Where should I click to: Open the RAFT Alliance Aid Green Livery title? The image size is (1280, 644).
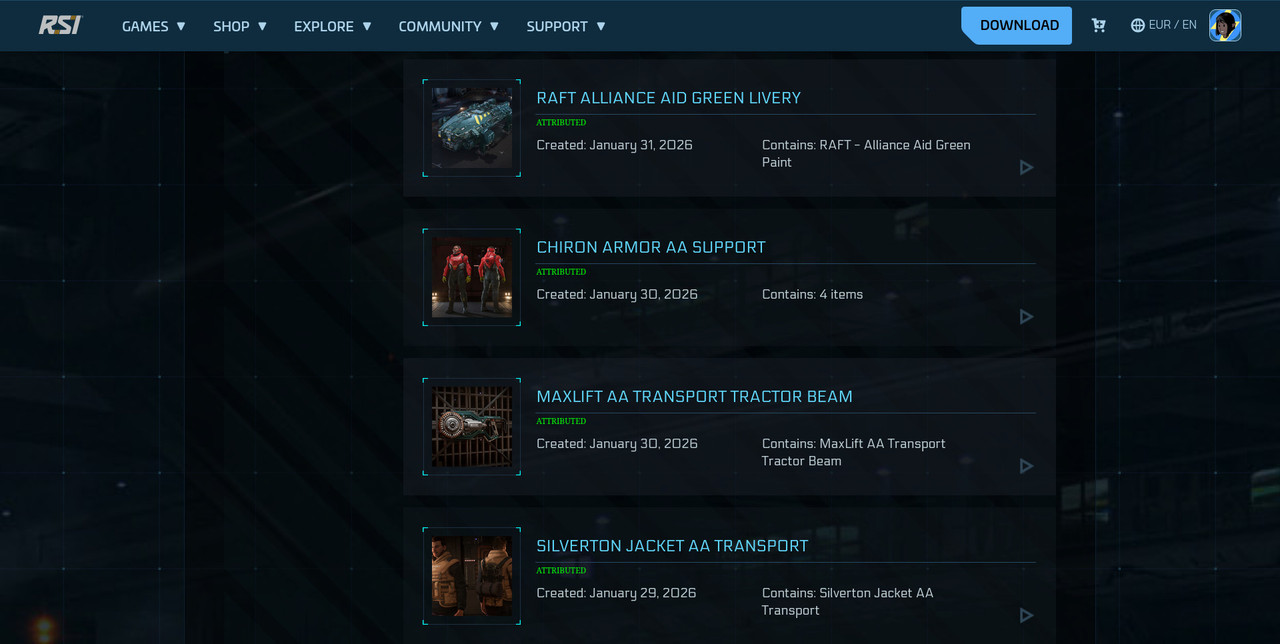point(669,98)
